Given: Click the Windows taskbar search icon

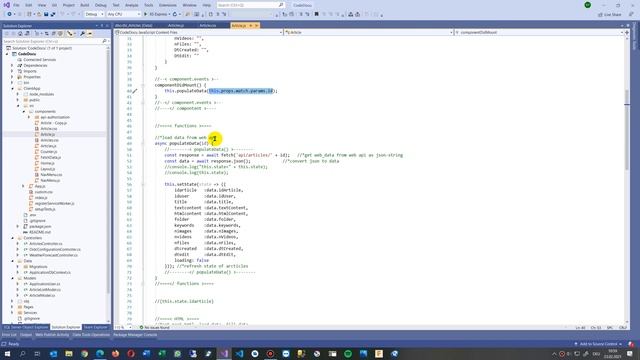Looking at the screenshot, I should click(22, 353).
